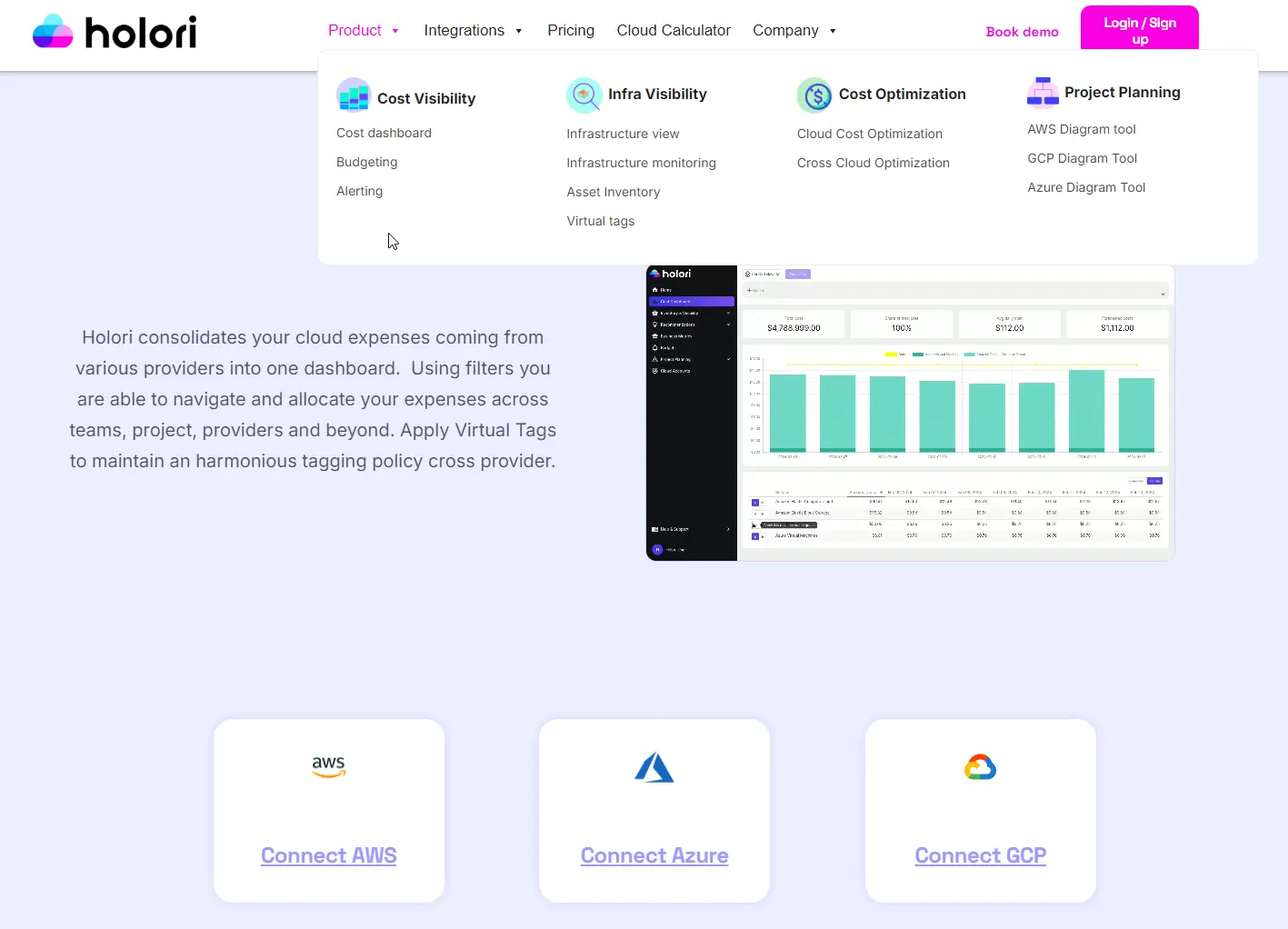This screenshot has width=1288, height=929.
Task: Click the Project Planning diagram icon
Action: 1043,93
